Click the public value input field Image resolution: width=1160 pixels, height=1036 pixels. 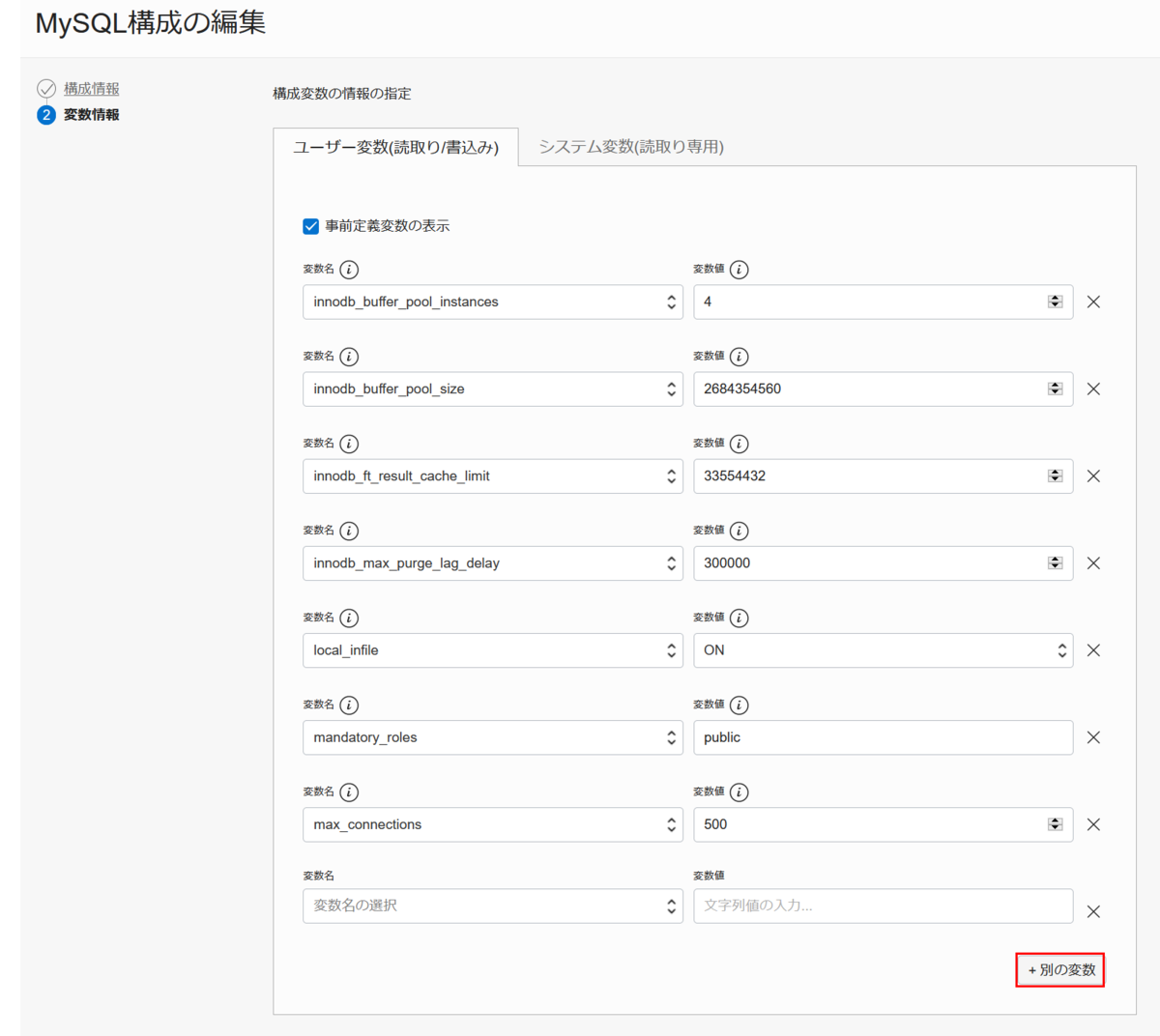click(883, 737)
